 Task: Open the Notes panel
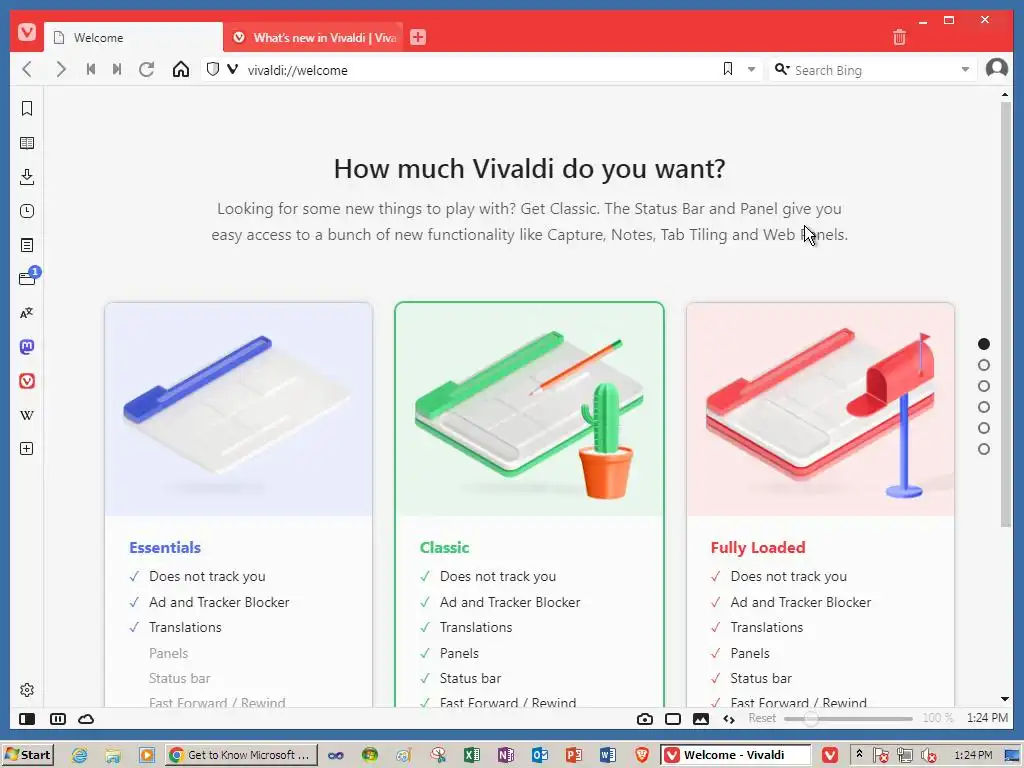click(27, 245)
